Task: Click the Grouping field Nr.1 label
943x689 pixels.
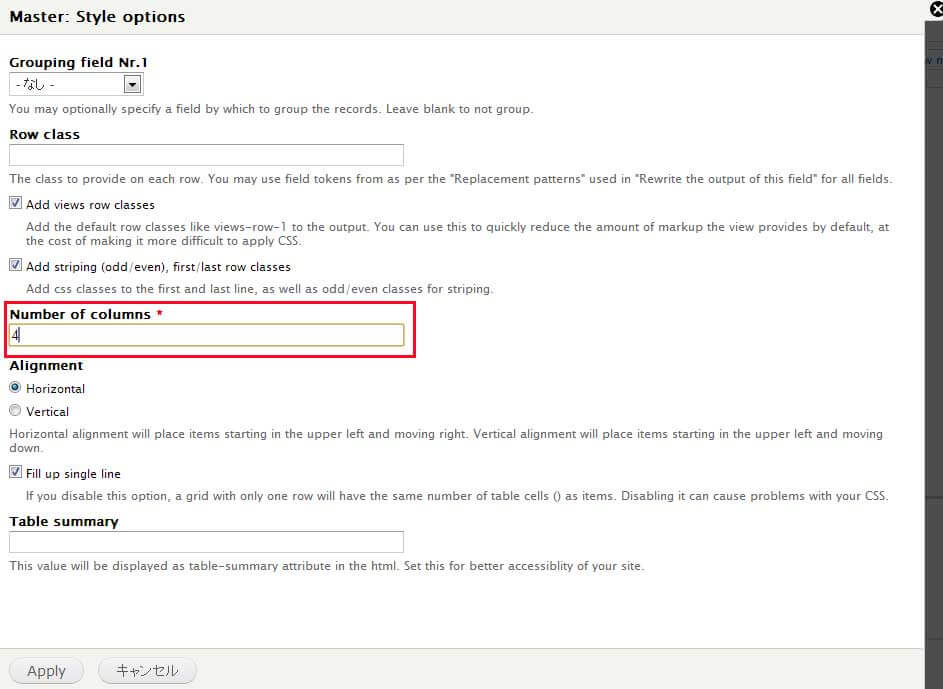Action: pyautogui.click(x=79, y=63)
